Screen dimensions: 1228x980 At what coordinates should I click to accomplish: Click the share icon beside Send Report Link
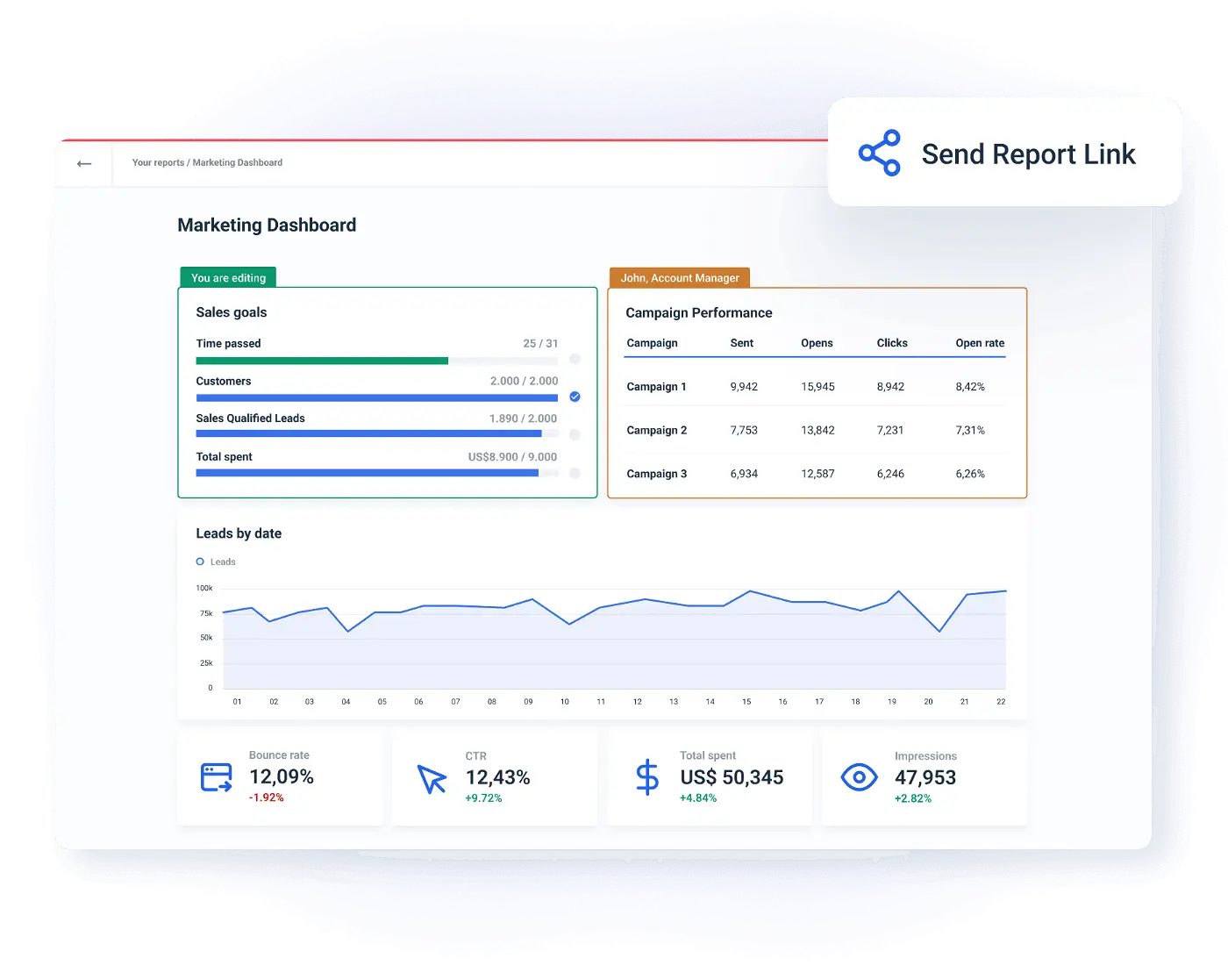tap(878, 153)
